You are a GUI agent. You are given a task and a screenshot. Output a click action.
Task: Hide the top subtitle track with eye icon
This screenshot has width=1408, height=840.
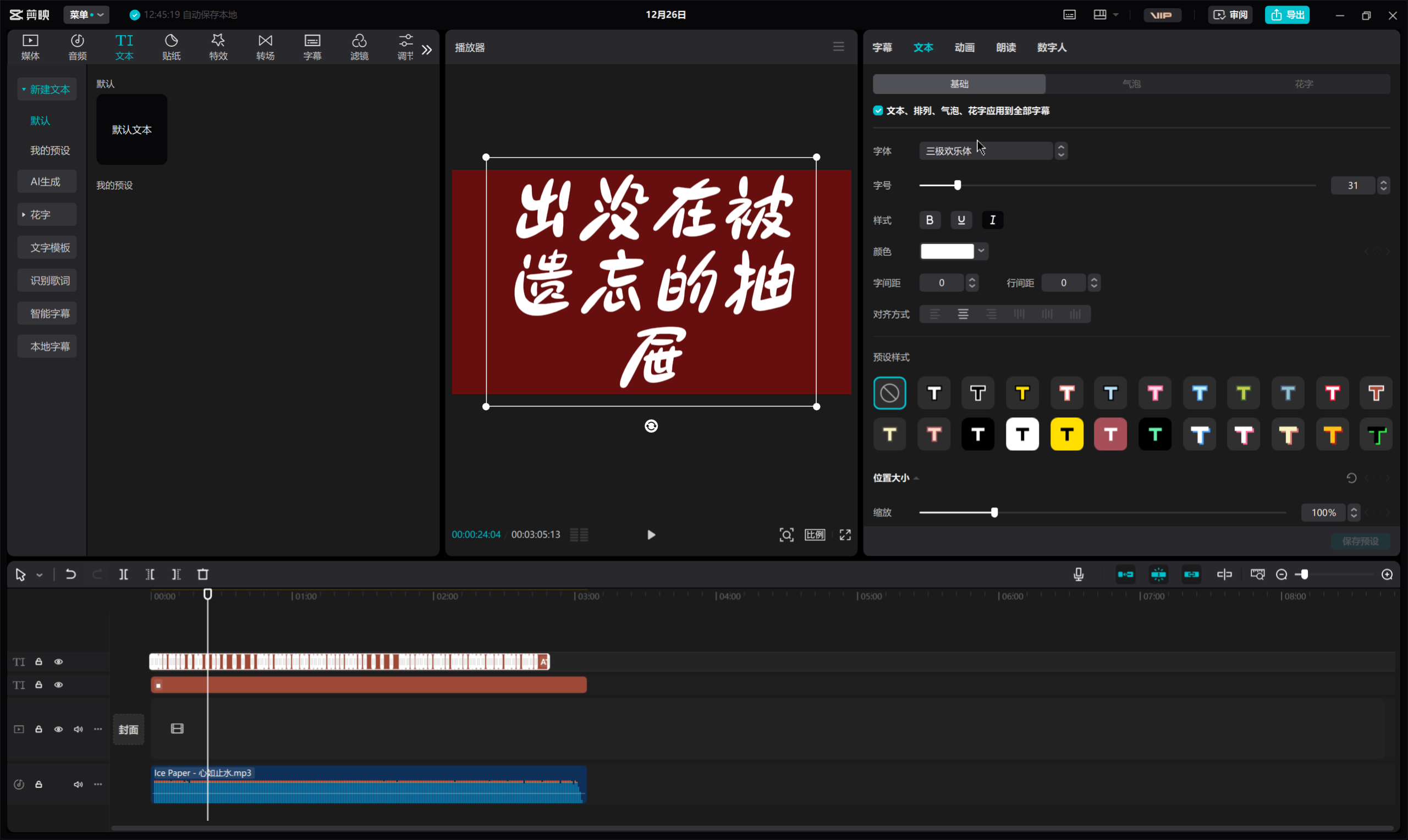coord(58,662)
